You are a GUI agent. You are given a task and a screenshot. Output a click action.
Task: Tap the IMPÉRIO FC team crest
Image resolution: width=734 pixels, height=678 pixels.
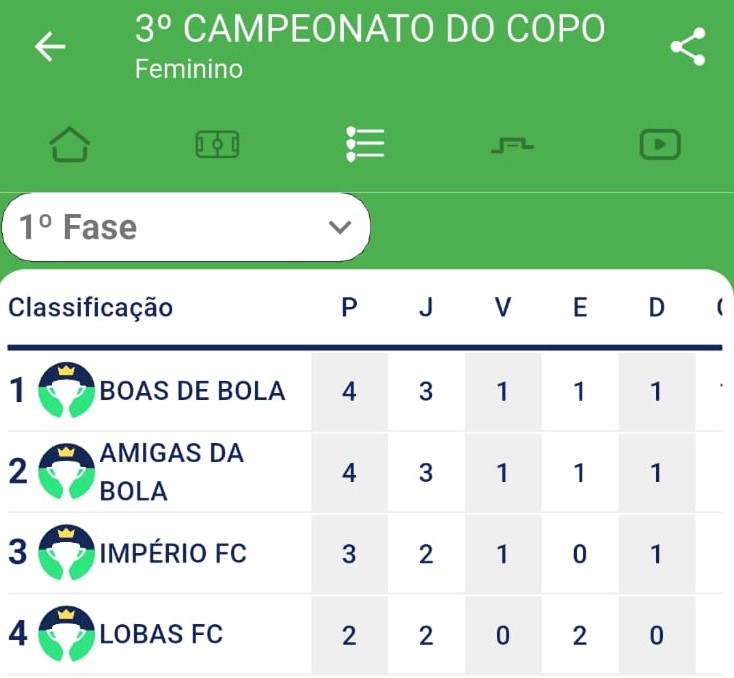tap(66, 553)
